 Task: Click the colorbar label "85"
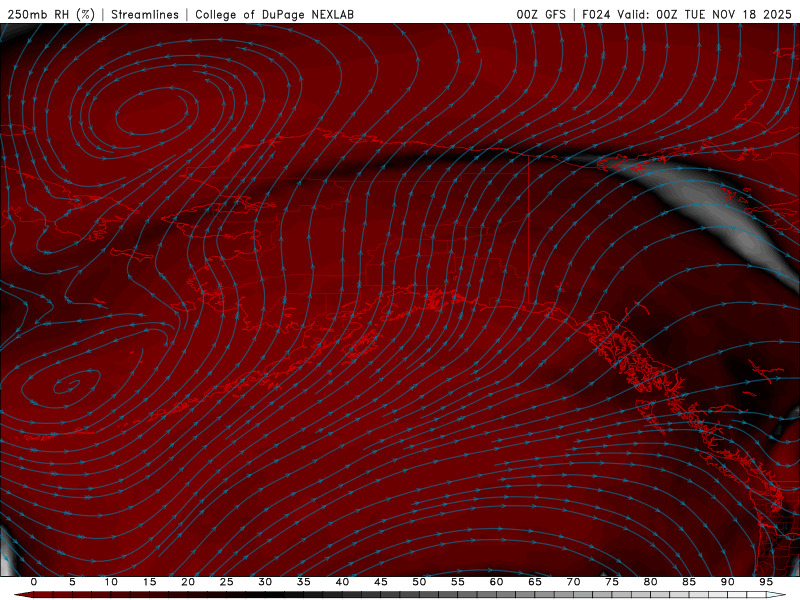689,582
